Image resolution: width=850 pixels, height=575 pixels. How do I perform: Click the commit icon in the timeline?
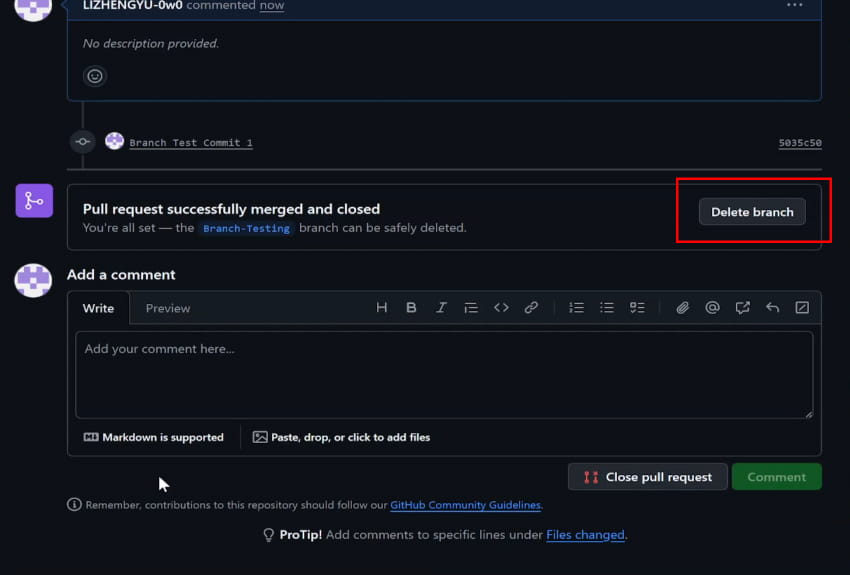point(83,142)
